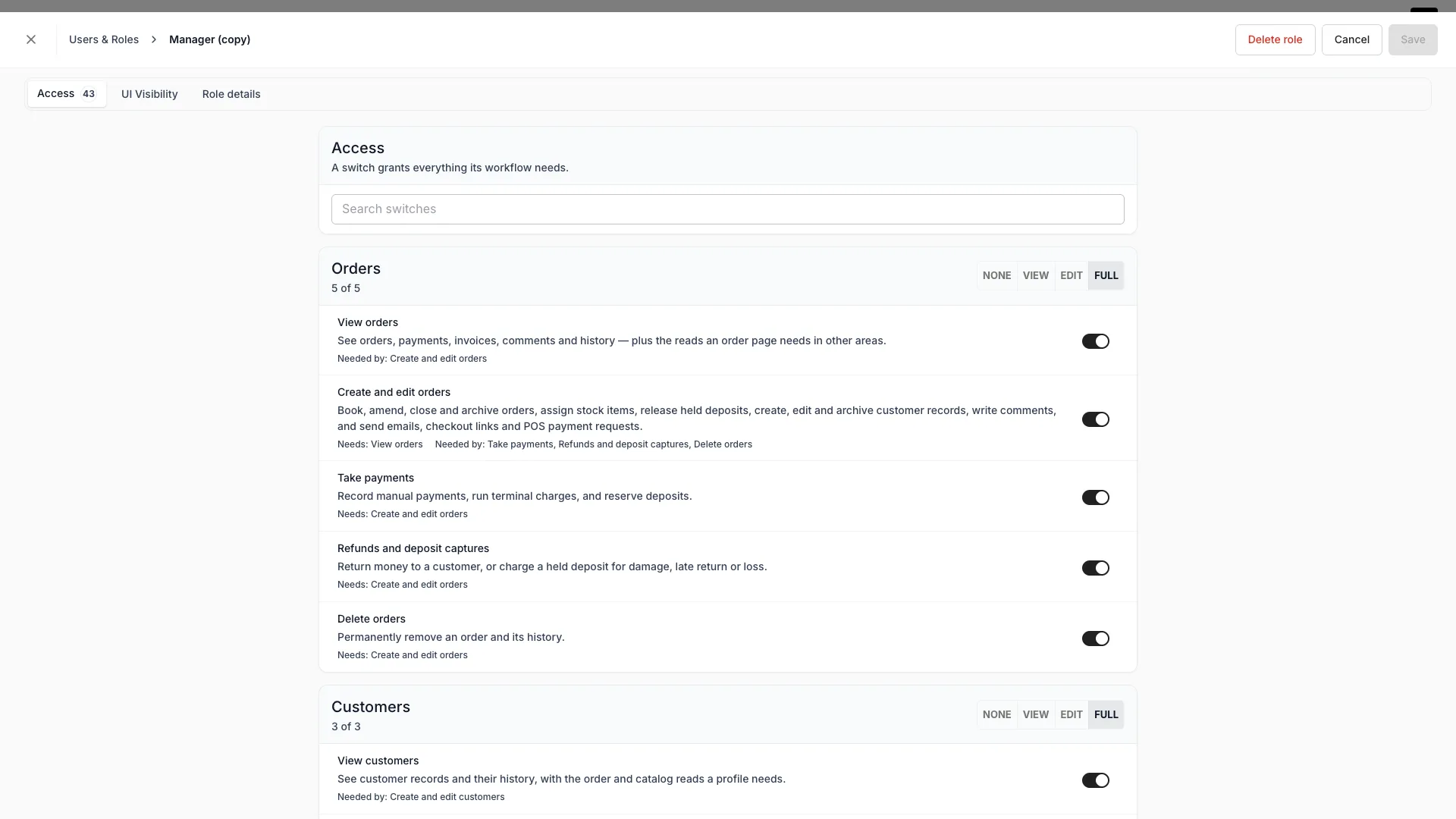Screen dimensions: 1456x819
Task: Click the Orders section heading
Action: [x=356, y=268]
